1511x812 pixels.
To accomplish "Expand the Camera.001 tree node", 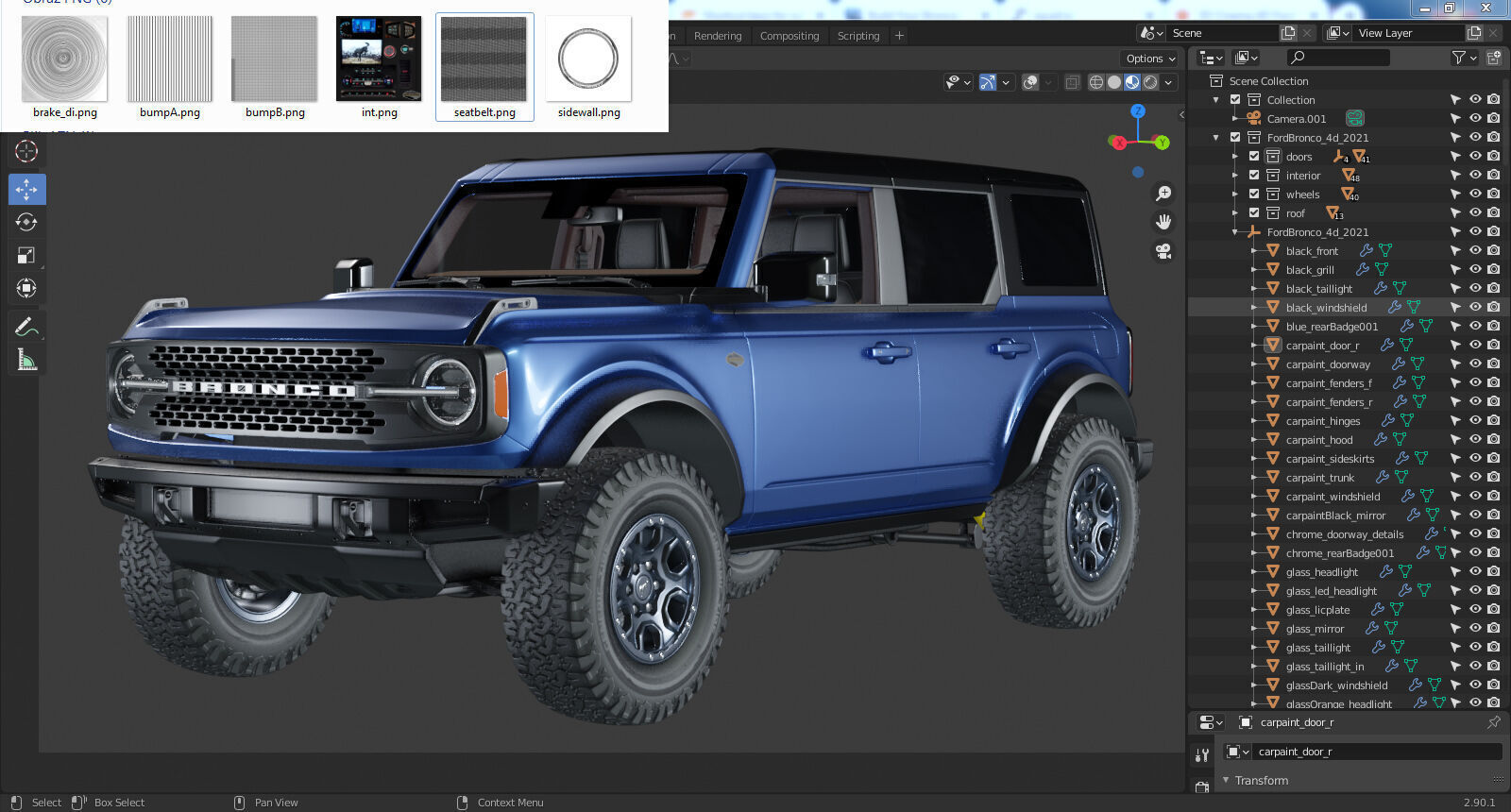I will [1235, 119].
